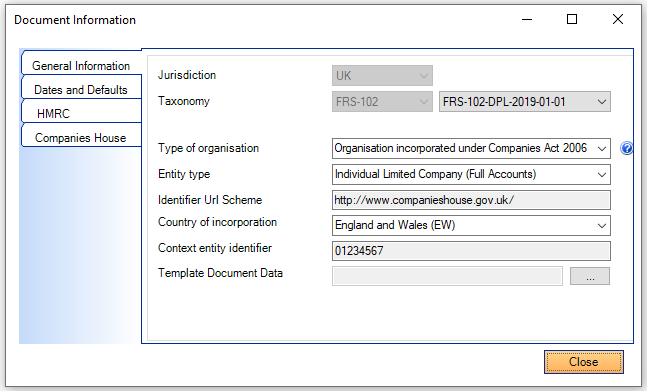Click the Document Information window title

coord(75,20)
